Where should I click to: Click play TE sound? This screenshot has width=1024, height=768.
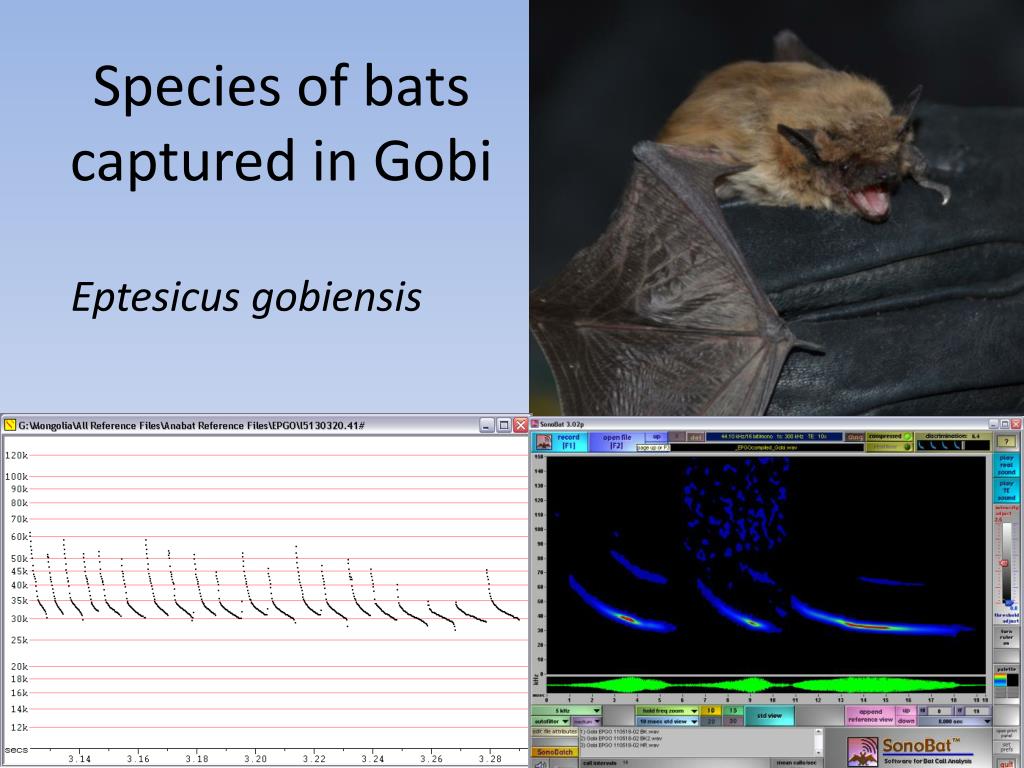tap(1006, 490)
